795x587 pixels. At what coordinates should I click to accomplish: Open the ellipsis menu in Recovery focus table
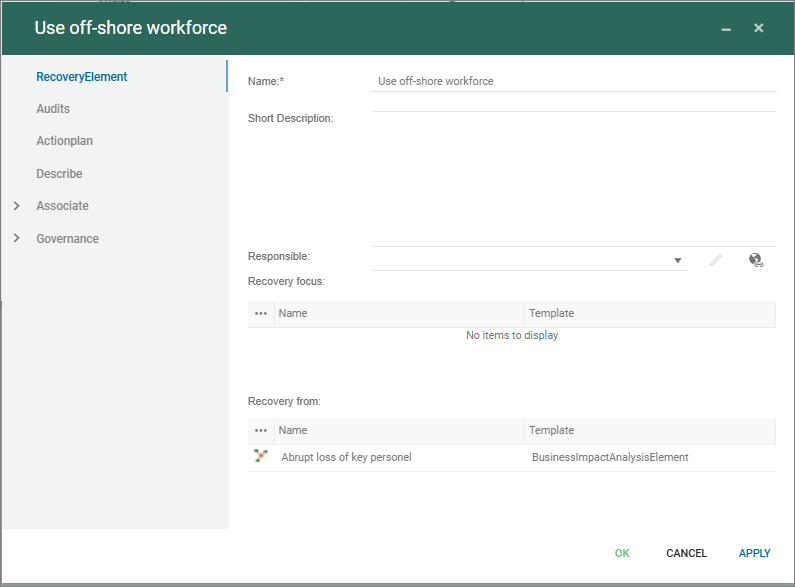(261, 314)
